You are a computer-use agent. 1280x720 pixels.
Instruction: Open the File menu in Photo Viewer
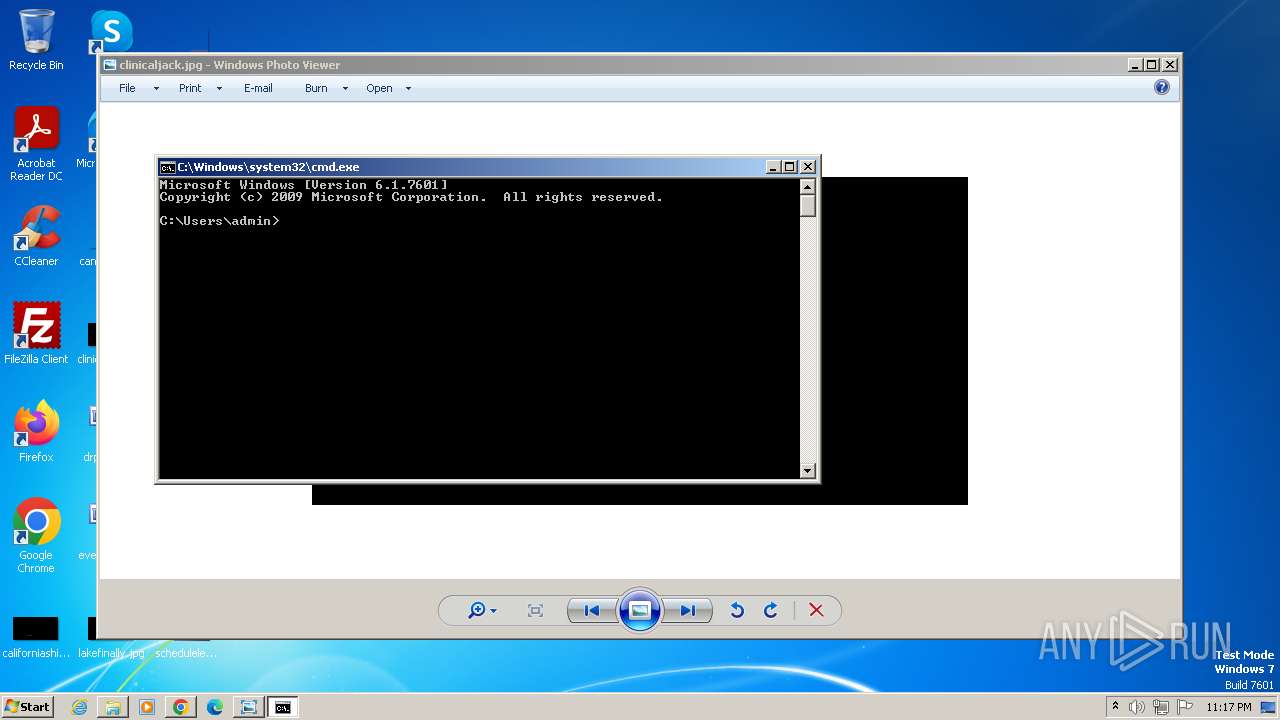tap(127, 88)
